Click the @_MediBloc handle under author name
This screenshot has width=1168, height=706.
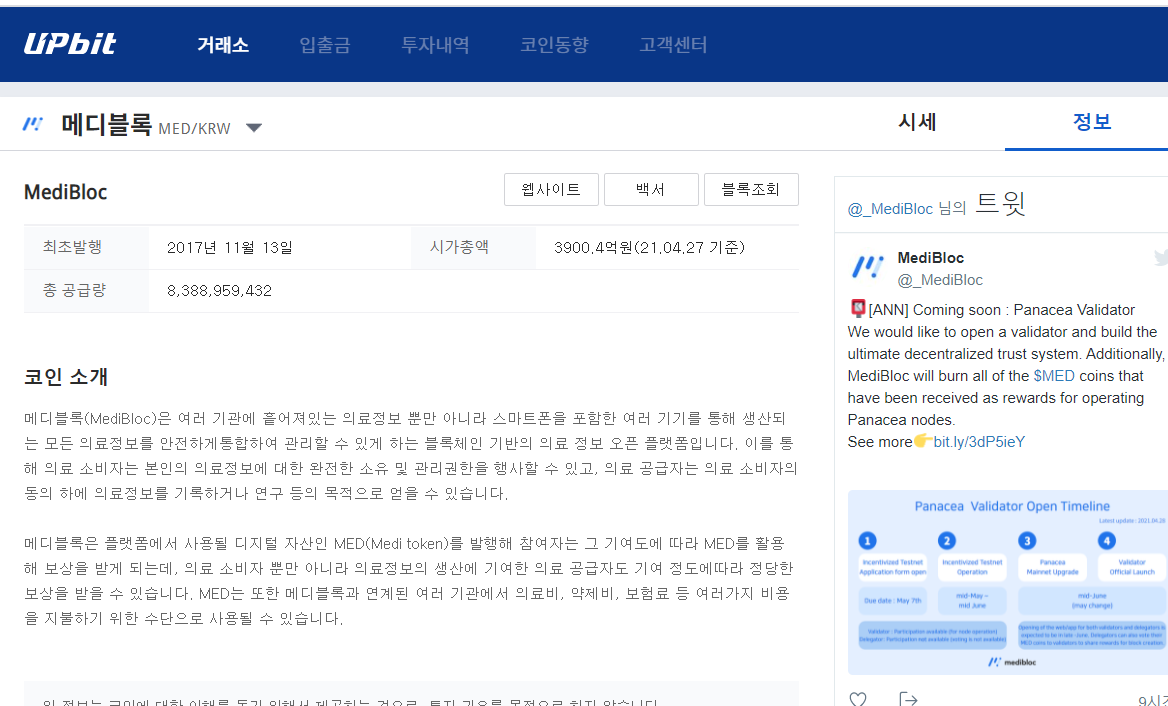click(x=940, y=280)
